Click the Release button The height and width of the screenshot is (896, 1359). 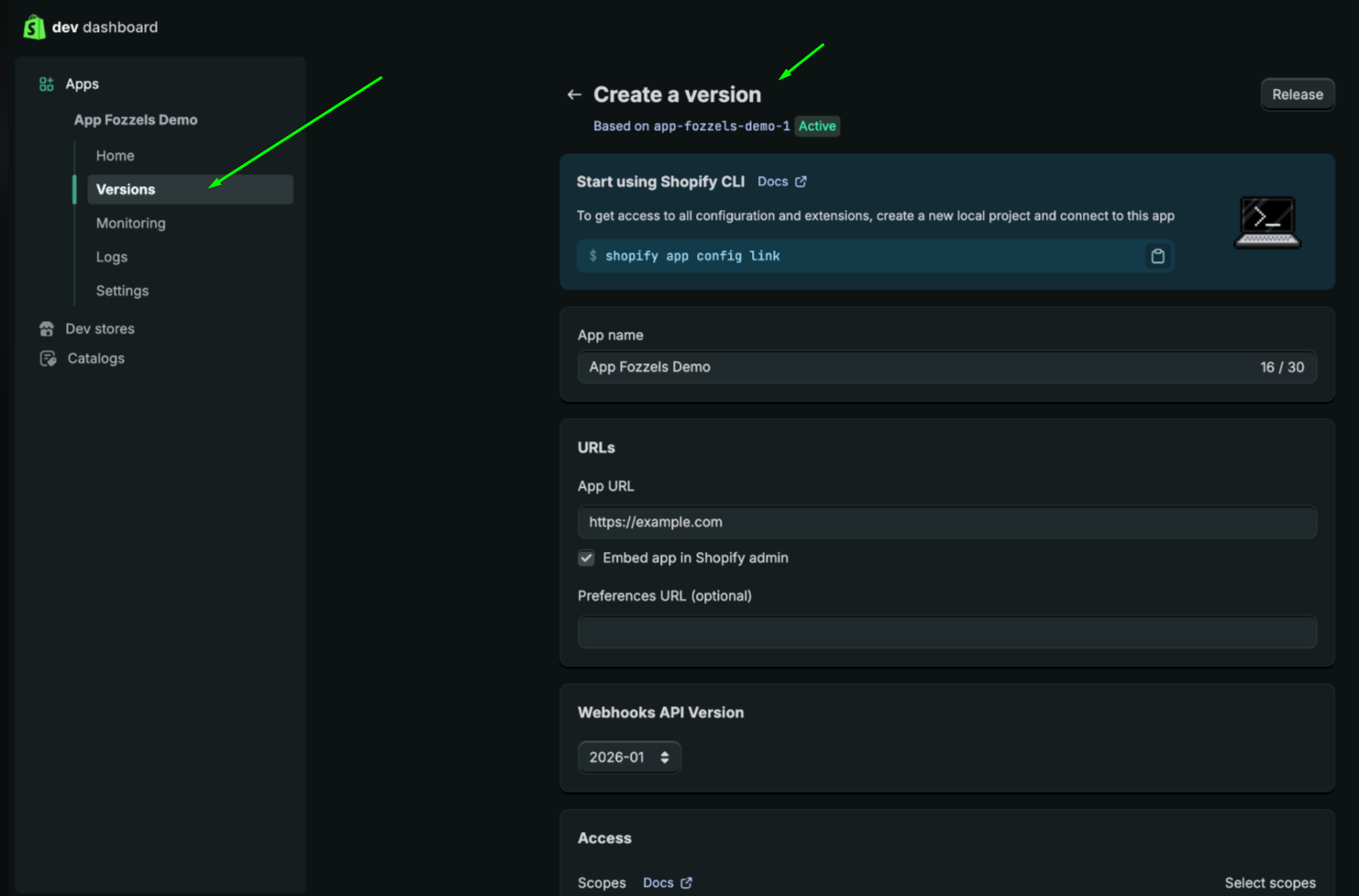(x=1298, y=94)
